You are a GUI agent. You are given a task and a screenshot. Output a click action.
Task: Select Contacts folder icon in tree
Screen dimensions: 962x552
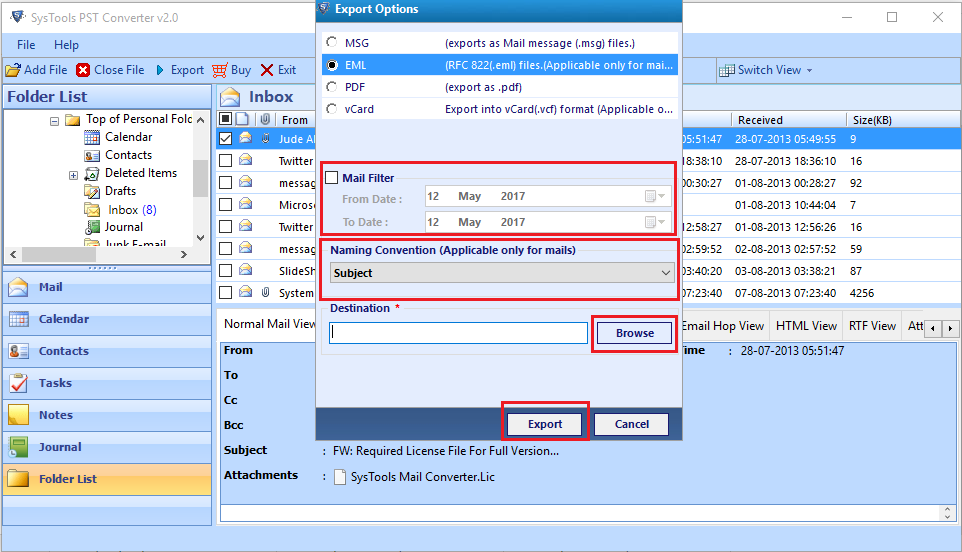[x=92, y=155]
